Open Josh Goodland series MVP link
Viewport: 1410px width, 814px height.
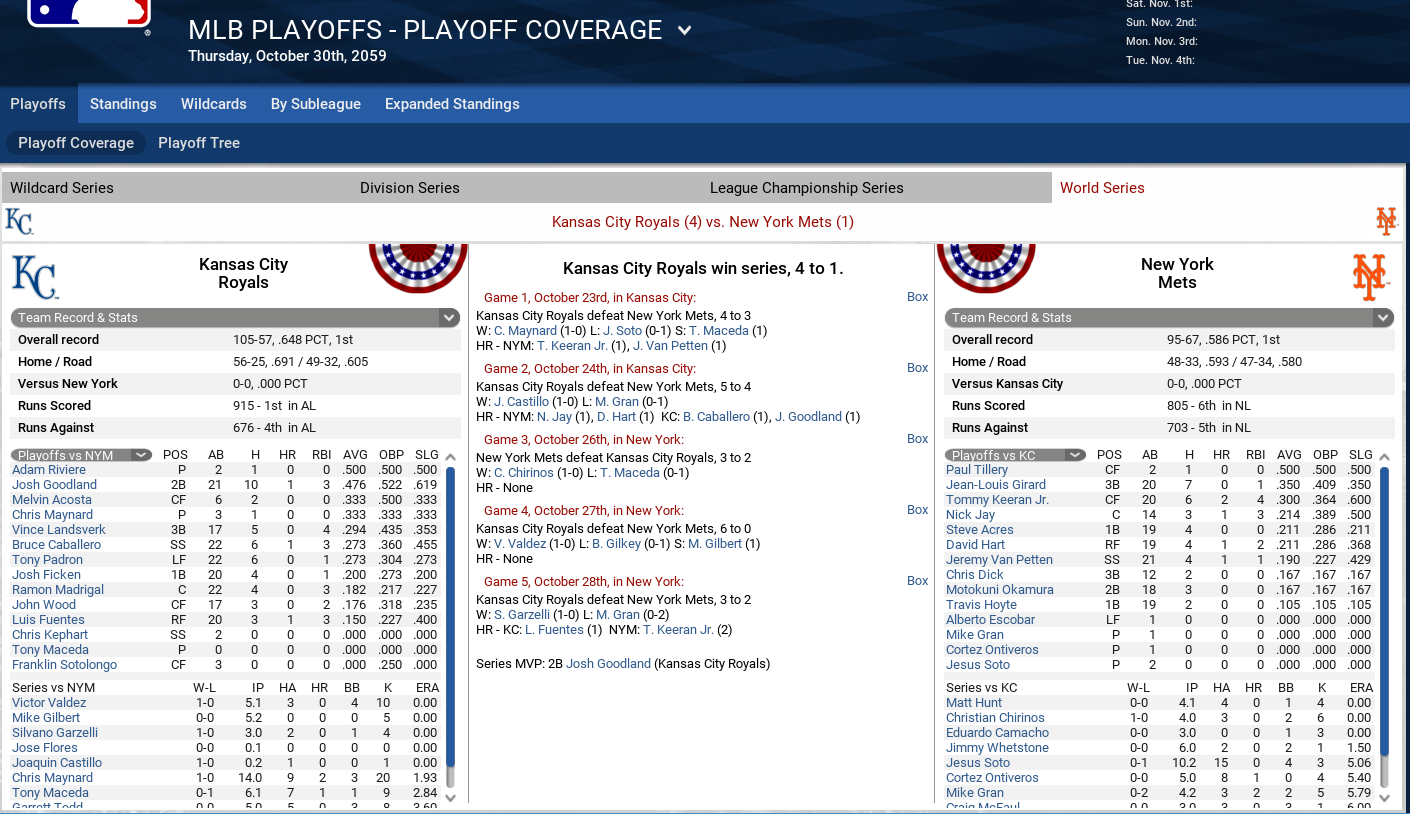click(x=608, y=664)
